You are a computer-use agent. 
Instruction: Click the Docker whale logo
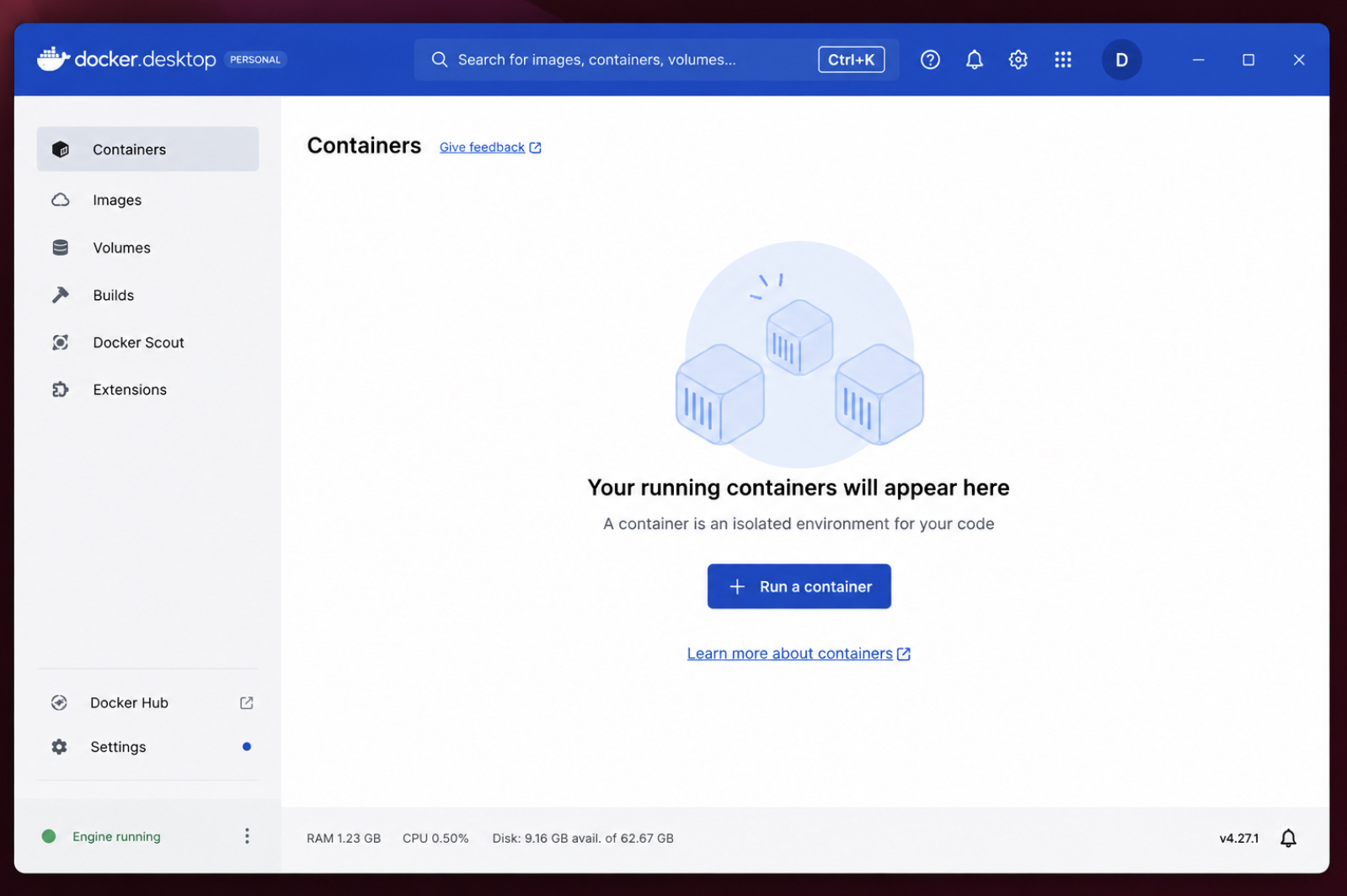[x=53, y=59]
